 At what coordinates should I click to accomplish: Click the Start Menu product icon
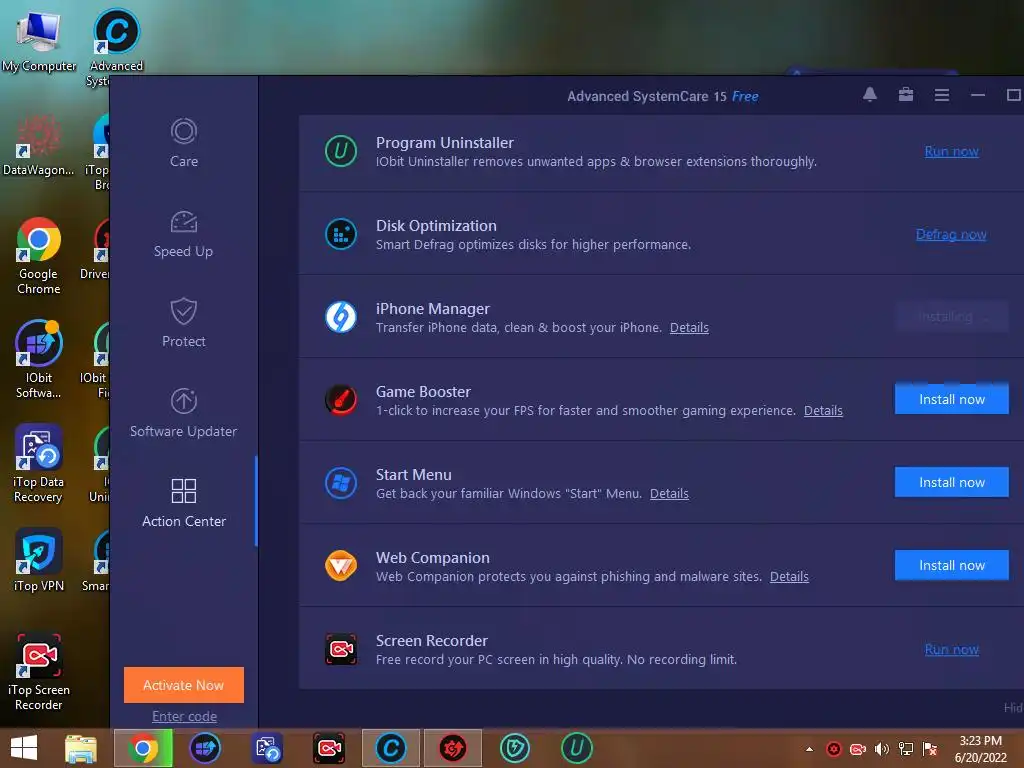coord(341,483)
